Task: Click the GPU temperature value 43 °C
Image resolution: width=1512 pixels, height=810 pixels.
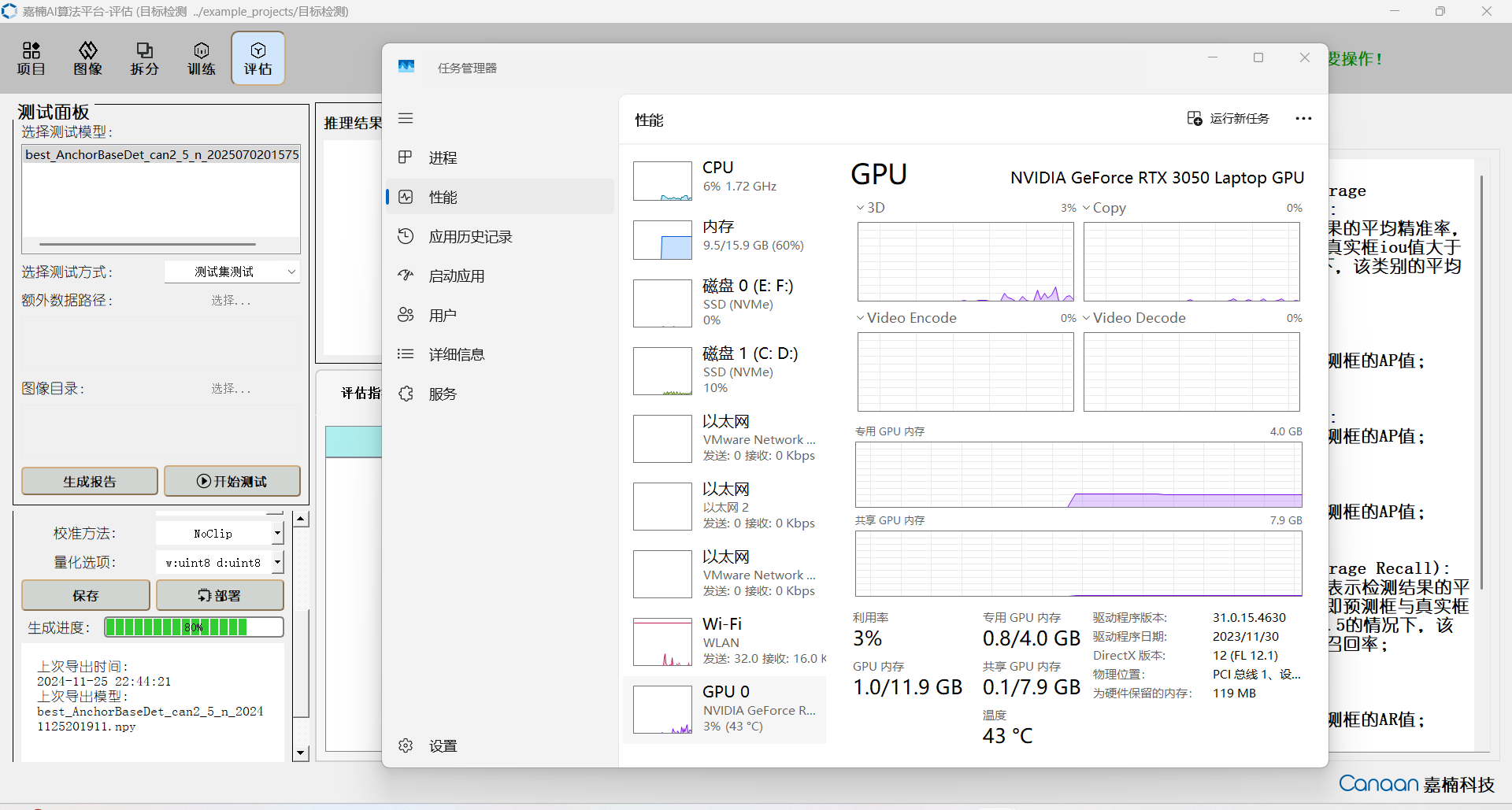Action: click(1007, 736)
